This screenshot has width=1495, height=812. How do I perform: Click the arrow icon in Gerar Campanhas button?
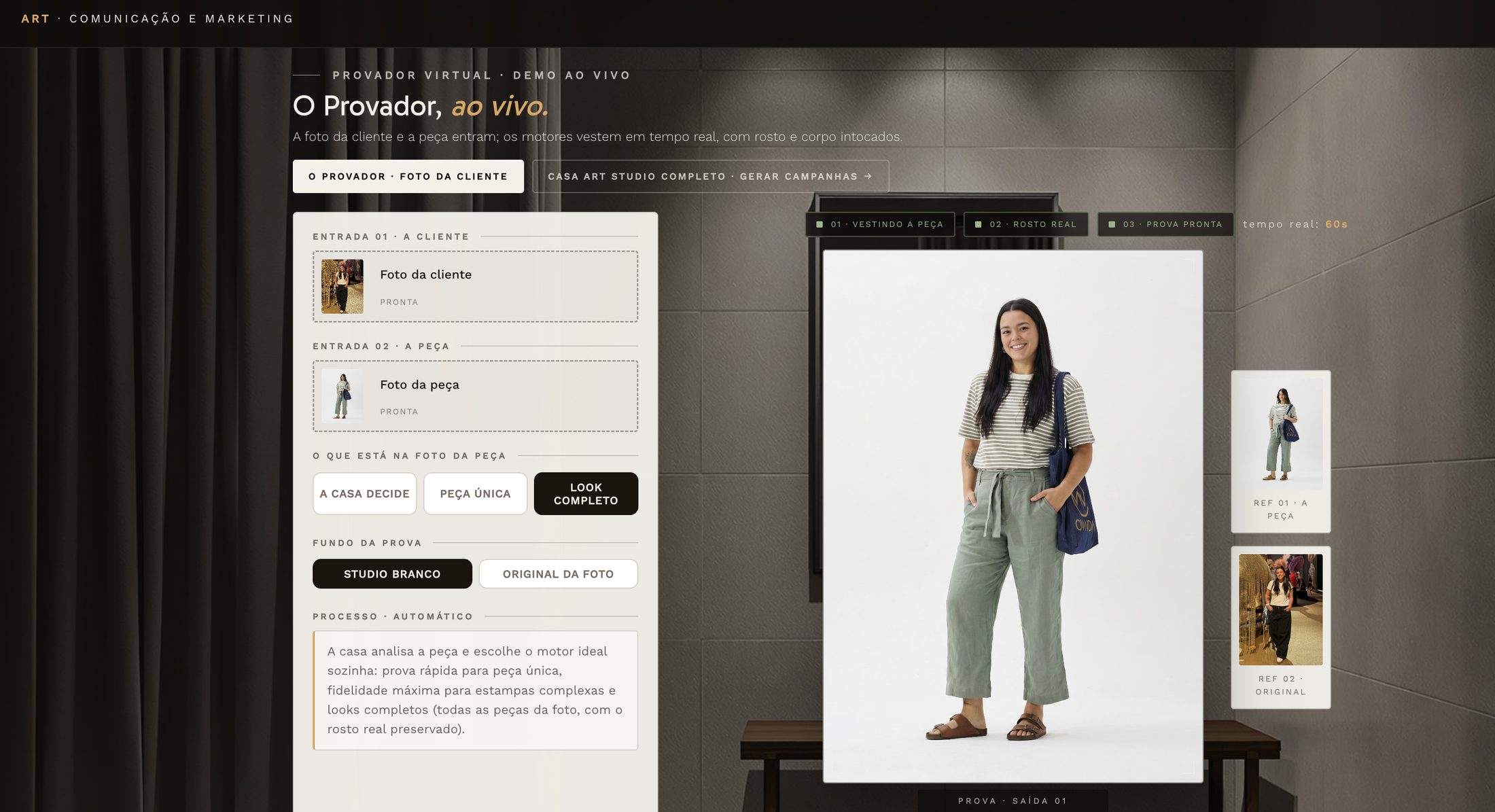868,176
